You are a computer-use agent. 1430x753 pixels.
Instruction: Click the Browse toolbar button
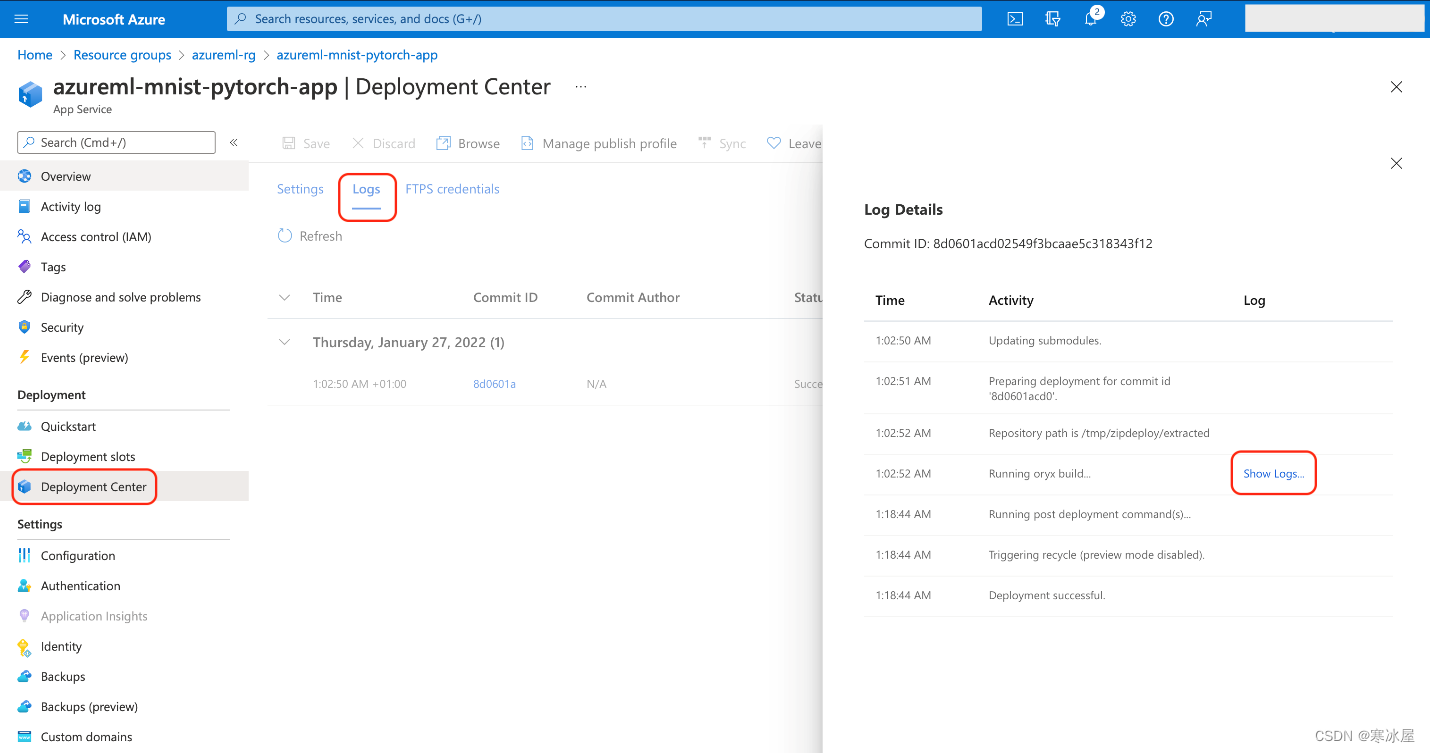coord(468,143)
